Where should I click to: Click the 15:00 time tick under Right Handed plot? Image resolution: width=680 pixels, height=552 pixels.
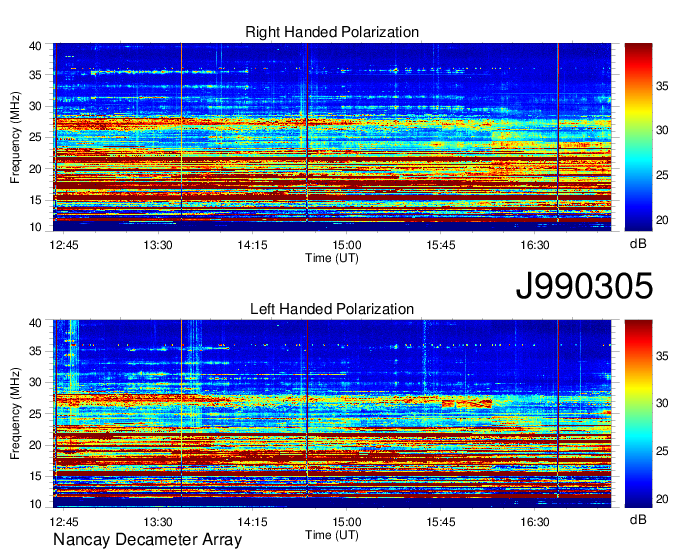click(347, 245)
